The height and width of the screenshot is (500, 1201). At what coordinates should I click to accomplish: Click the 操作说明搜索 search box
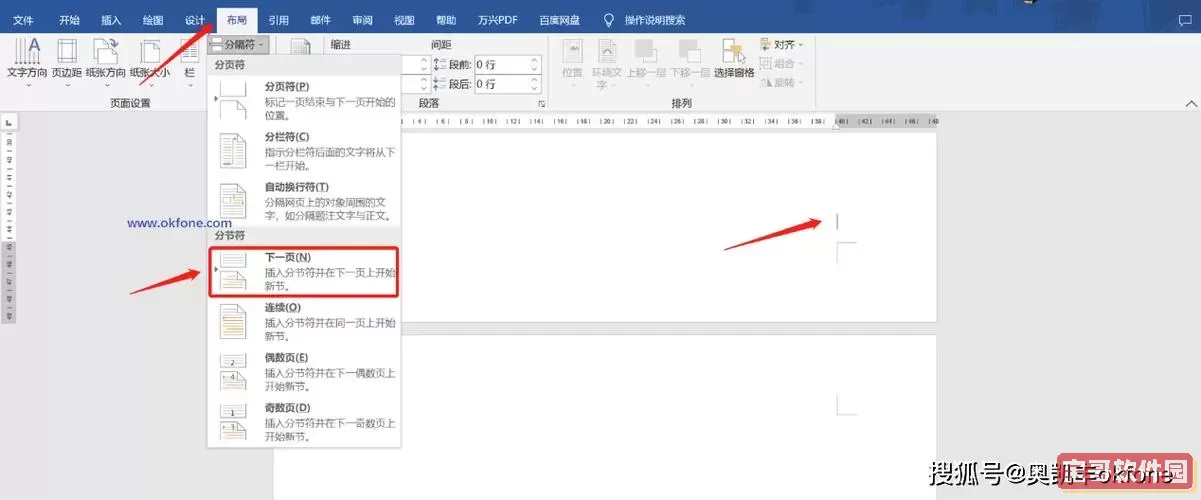(x=655, y=20)
